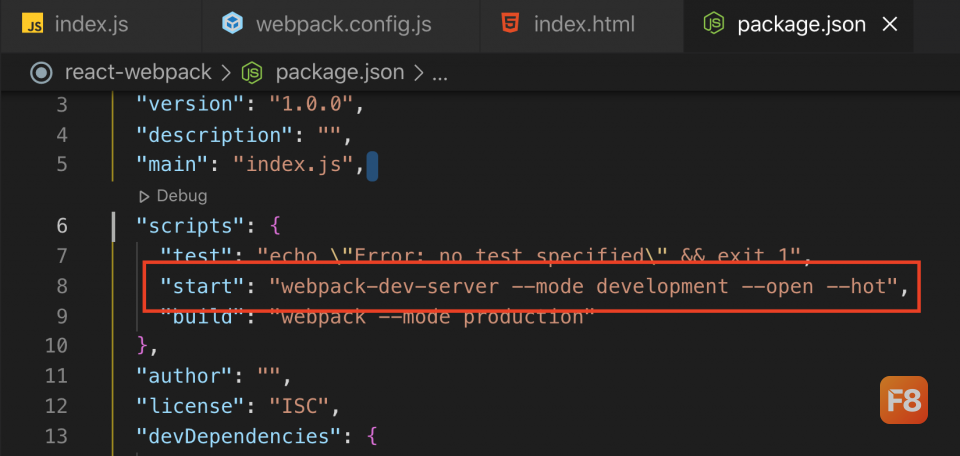The width and height of the screenshot is (960, 456).
Task: Click the react-webpack breadcrumb circle icon
Action: [x=41, y=73]
